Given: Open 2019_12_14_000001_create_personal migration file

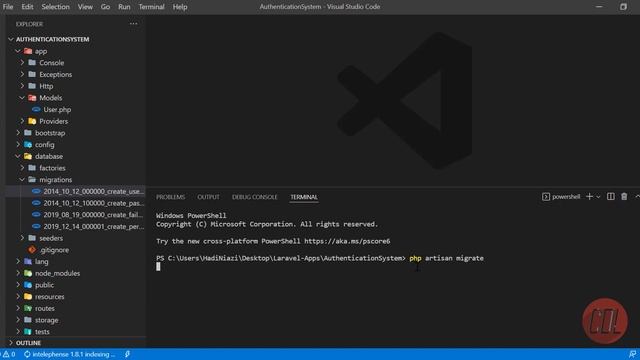Looking at the screenshot, I should (x=93, y=227).
